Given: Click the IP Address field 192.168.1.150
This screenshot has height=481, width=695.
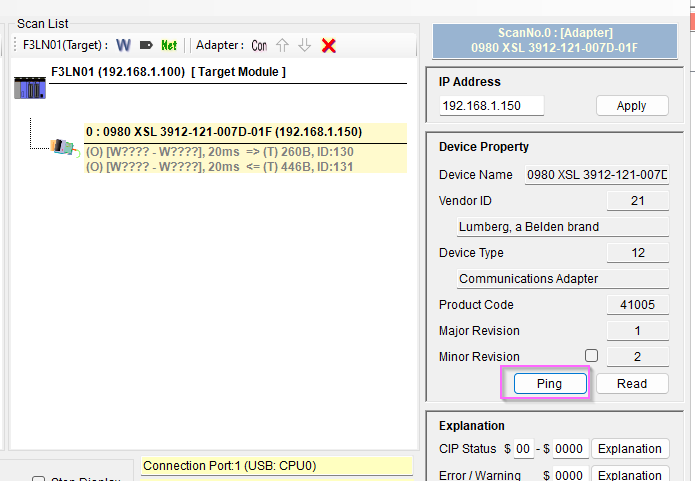Looking at the screenshot, I should (492, 106).
